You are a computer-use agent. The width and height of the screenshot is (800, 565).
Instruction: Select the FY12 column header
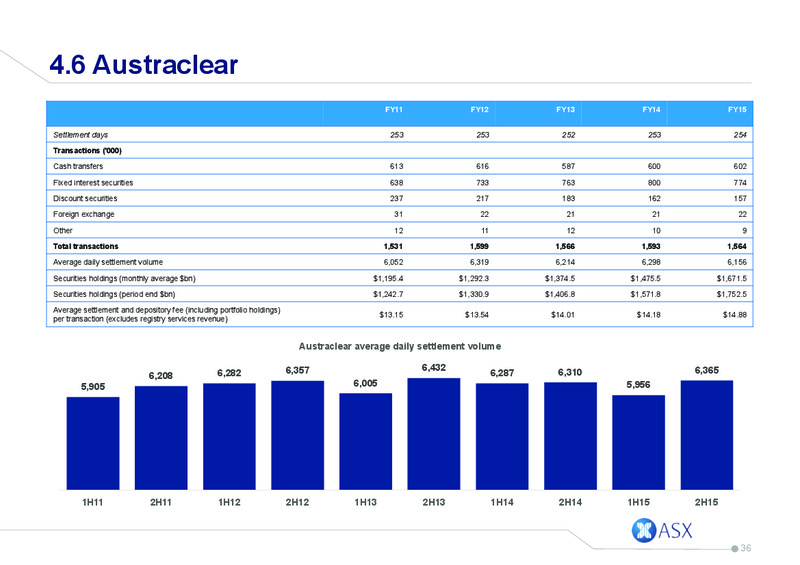pyautogui.click(x=480, y=110)
